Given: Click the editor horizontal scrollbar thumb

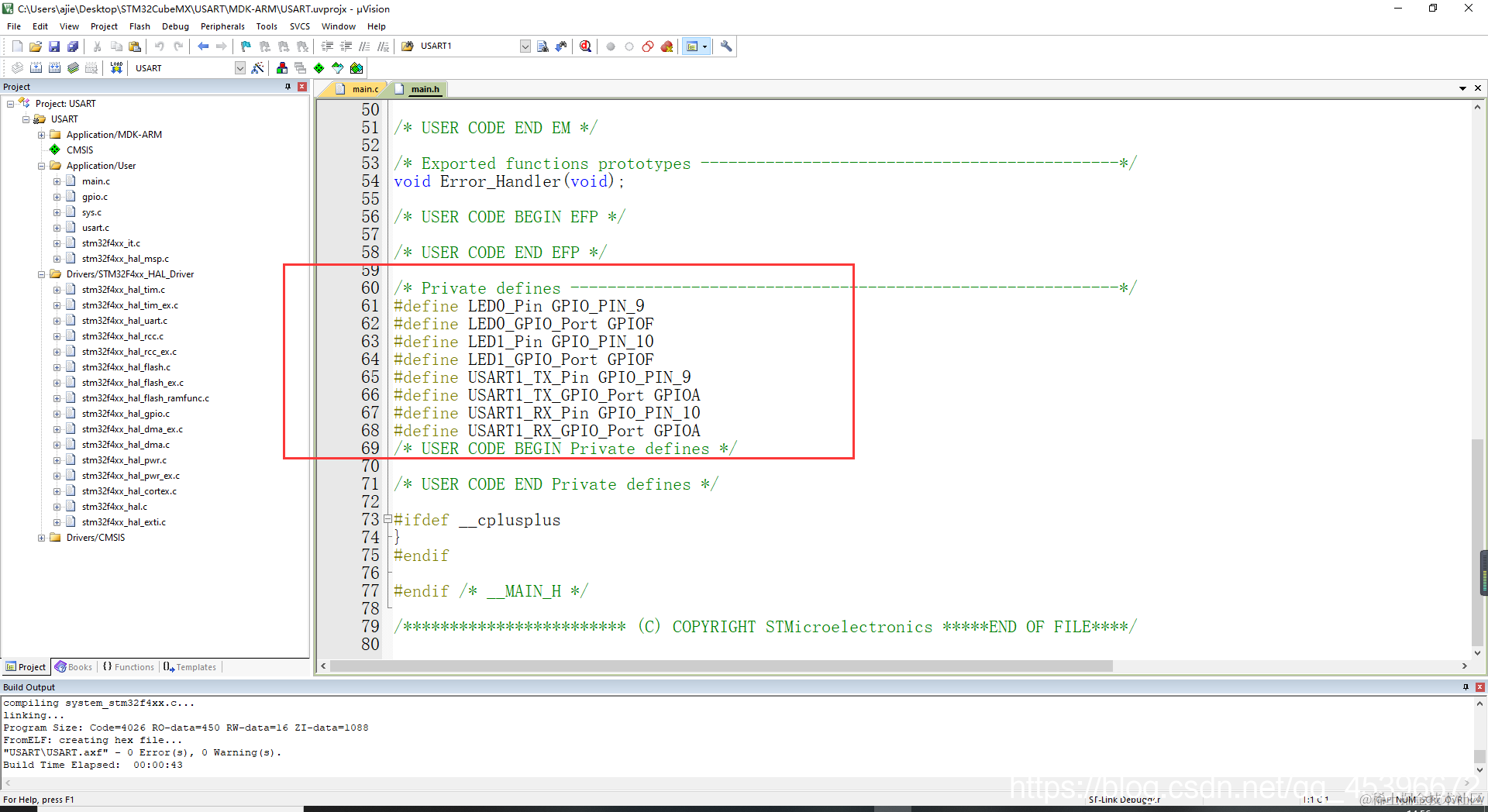Looking at the screenshot, I should pyautogui.click(x=722, y=666).
